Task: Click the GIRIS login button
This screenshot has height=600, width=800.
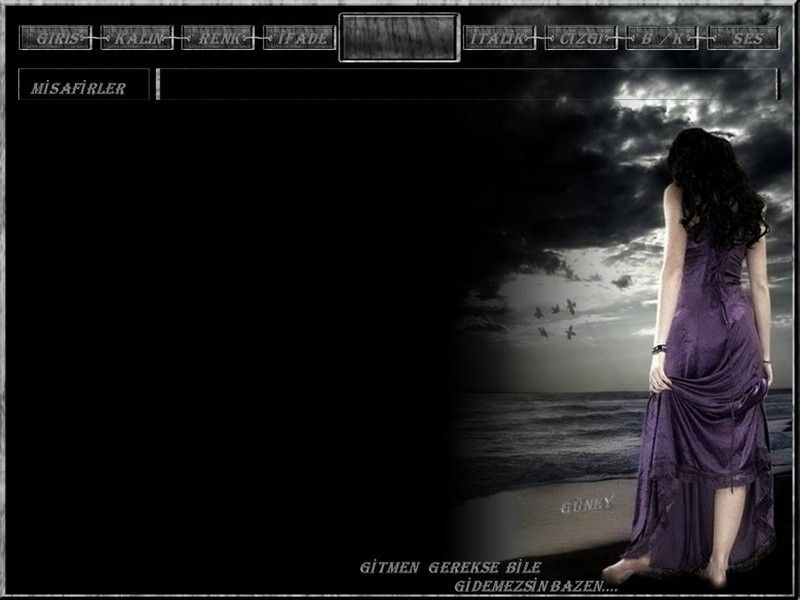Action: coord(55,38)
